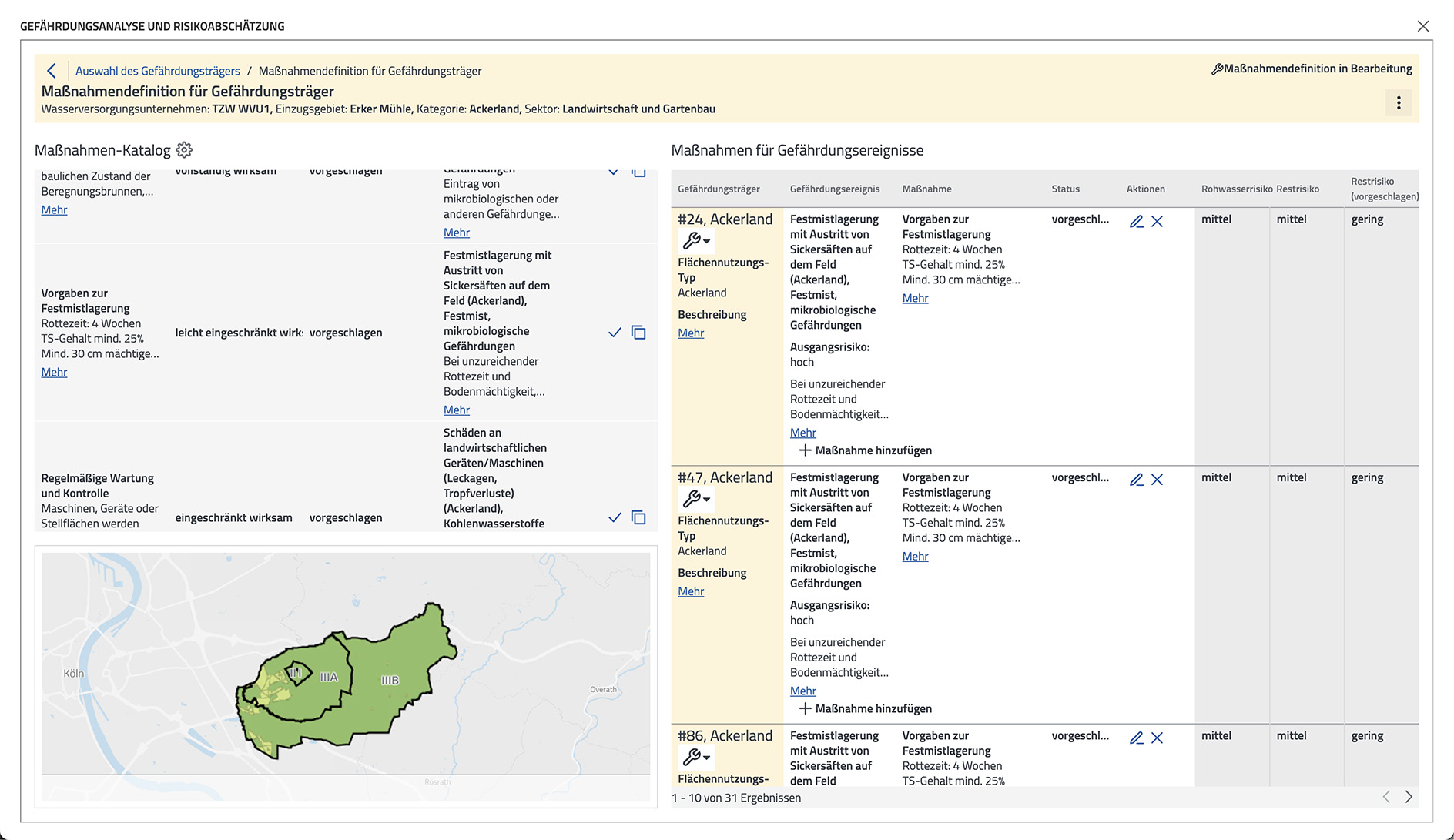Edit the #47 Ackerland measure with pencil icon

point(1137,479)
